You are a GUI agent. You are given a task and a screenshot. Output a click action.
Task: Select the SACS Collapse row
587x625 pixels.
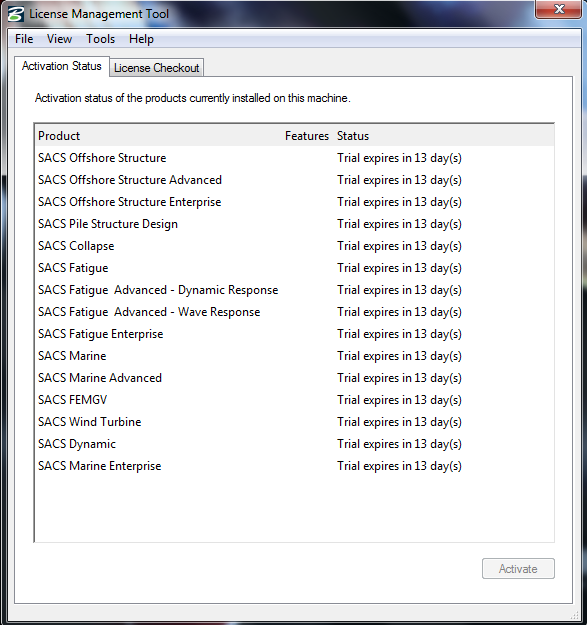pyautogui.click(x=294, y=246)
